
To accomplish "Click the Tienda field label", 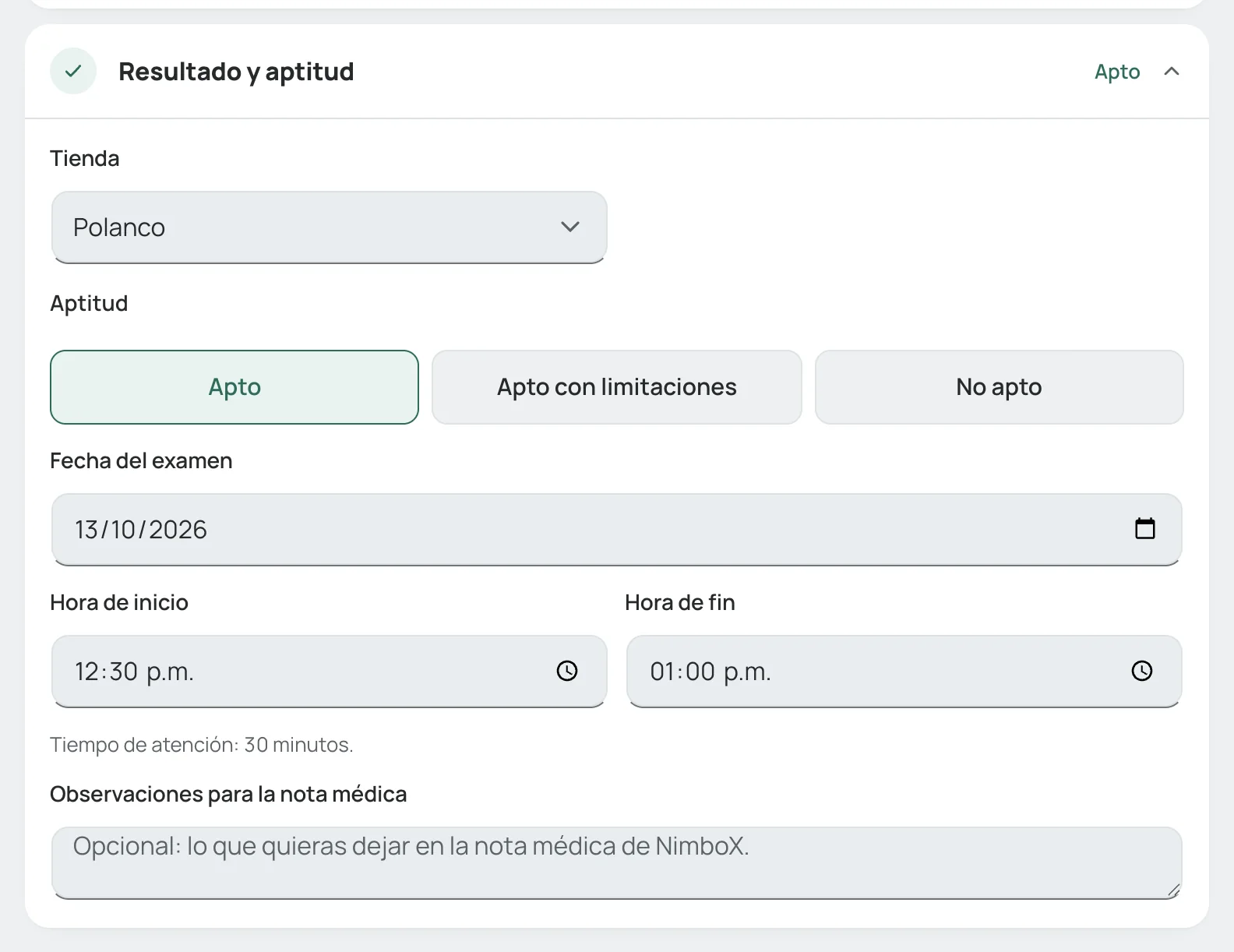I will click(x=85, y=158).
